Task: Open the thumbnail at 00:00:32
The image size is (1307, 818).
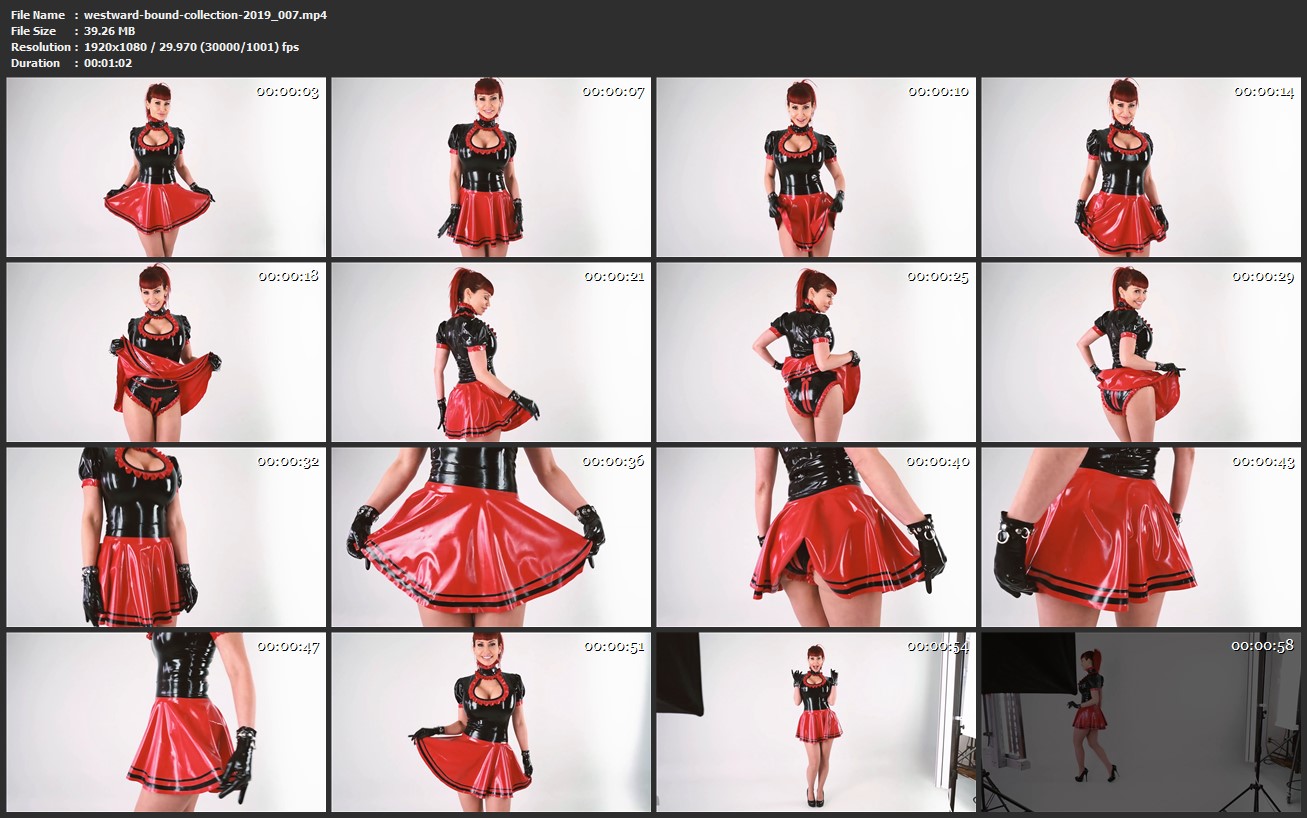Action: [166, 537]
